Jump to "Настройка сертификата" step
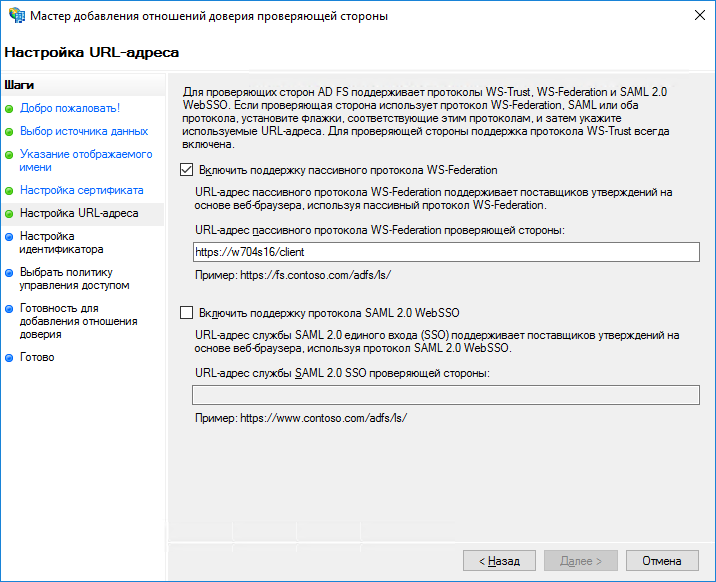 (81, 190)
